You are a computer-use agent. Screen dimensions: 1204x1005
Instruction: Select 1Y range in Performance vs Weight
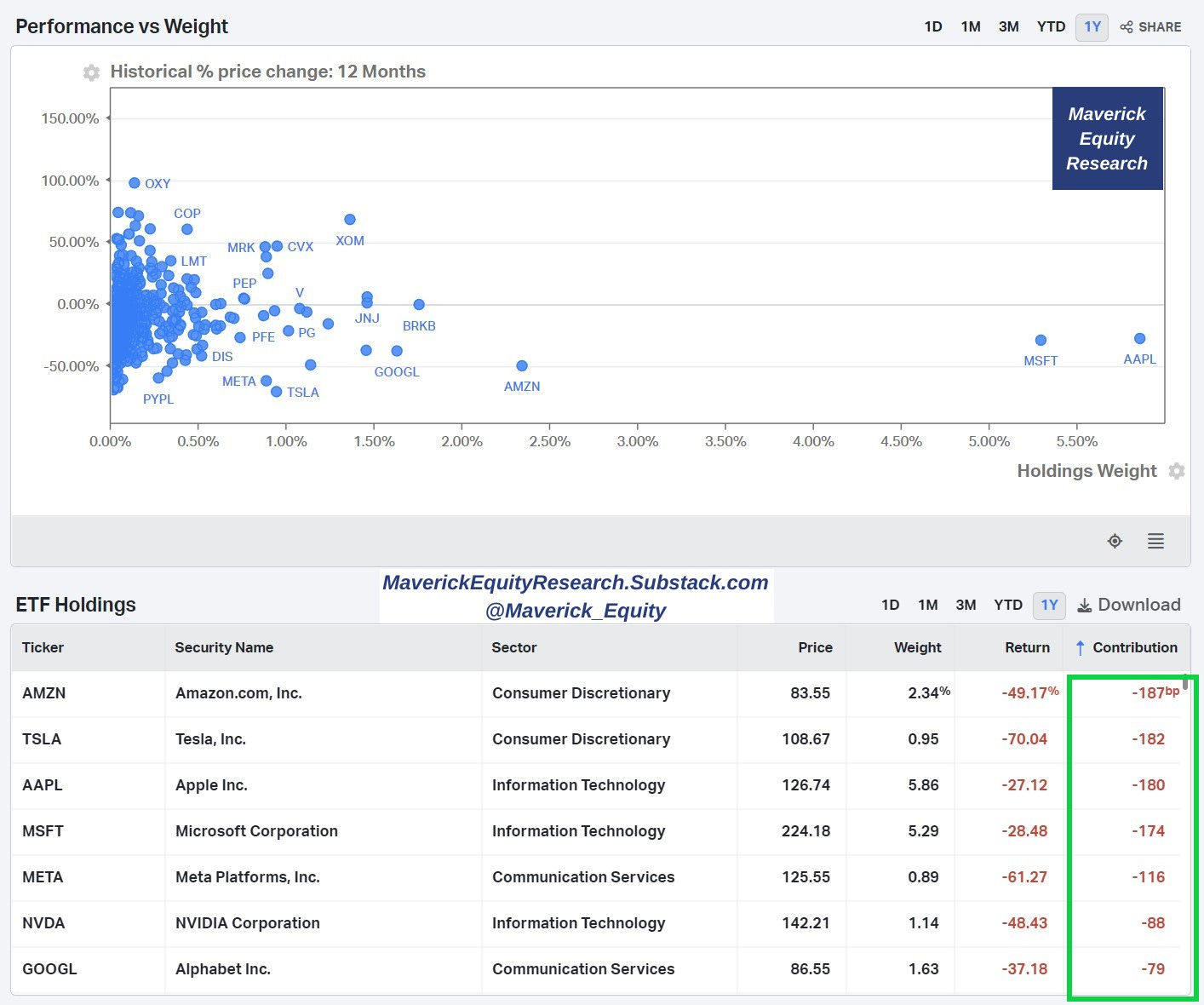[x=1092, y=26]
